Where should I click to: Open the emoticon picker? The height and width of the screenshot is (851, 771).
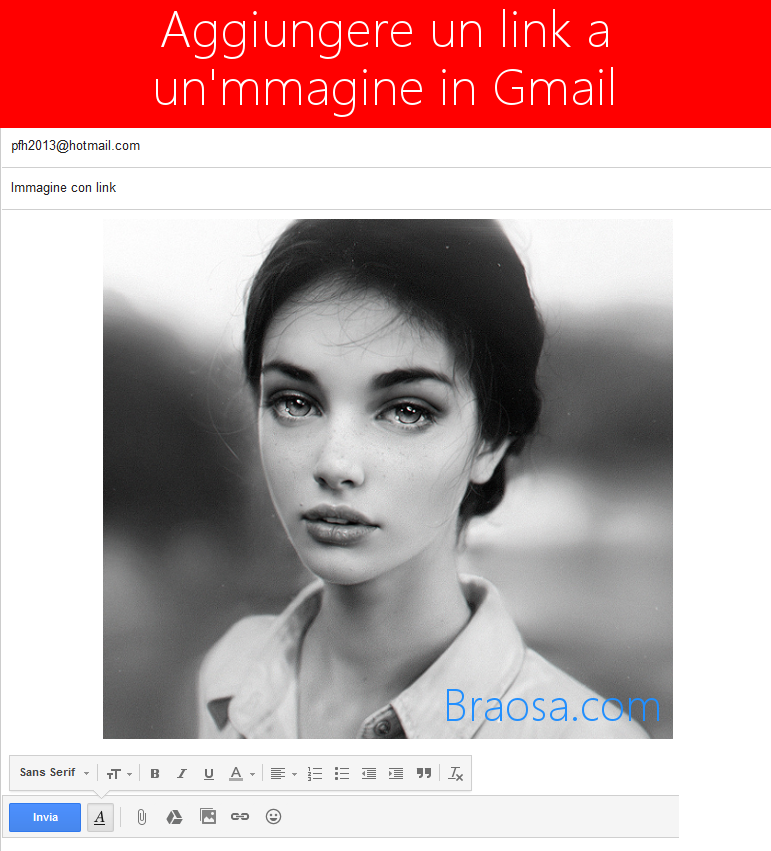pyautogui.click(x=273, y=817)
